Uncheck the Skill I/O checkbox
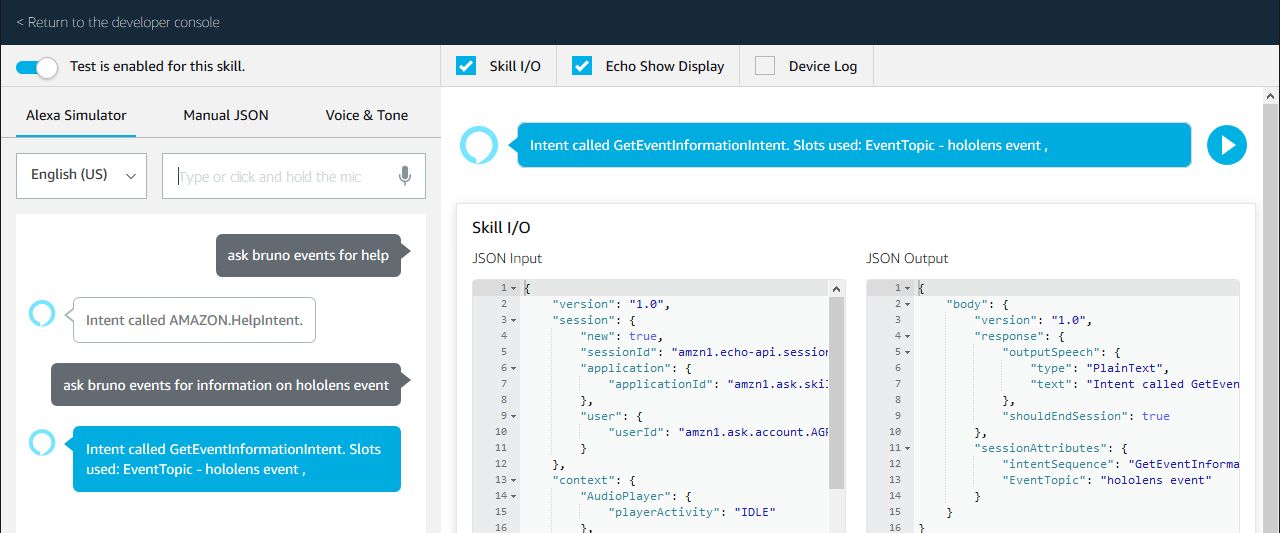The image size is (1280, 533). pos(466,66)
